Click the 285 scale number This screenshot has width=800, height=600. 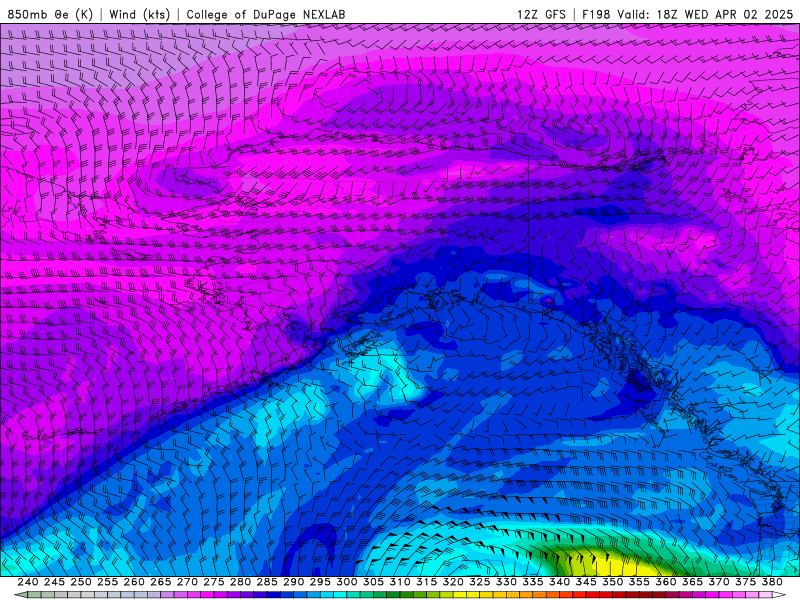(267, 582)
